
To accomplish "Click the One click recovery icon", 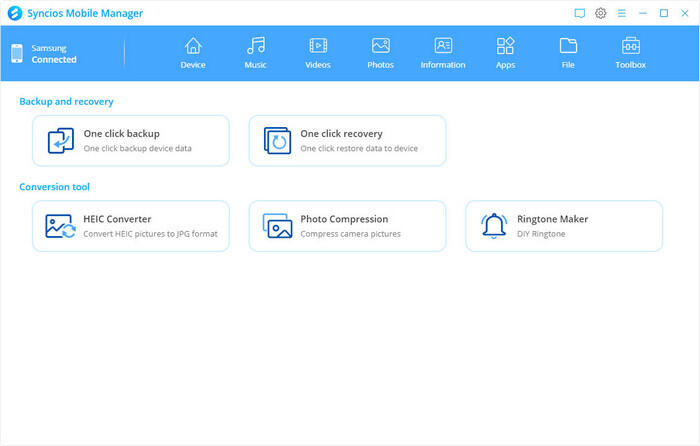I will (x=277, y=141).
